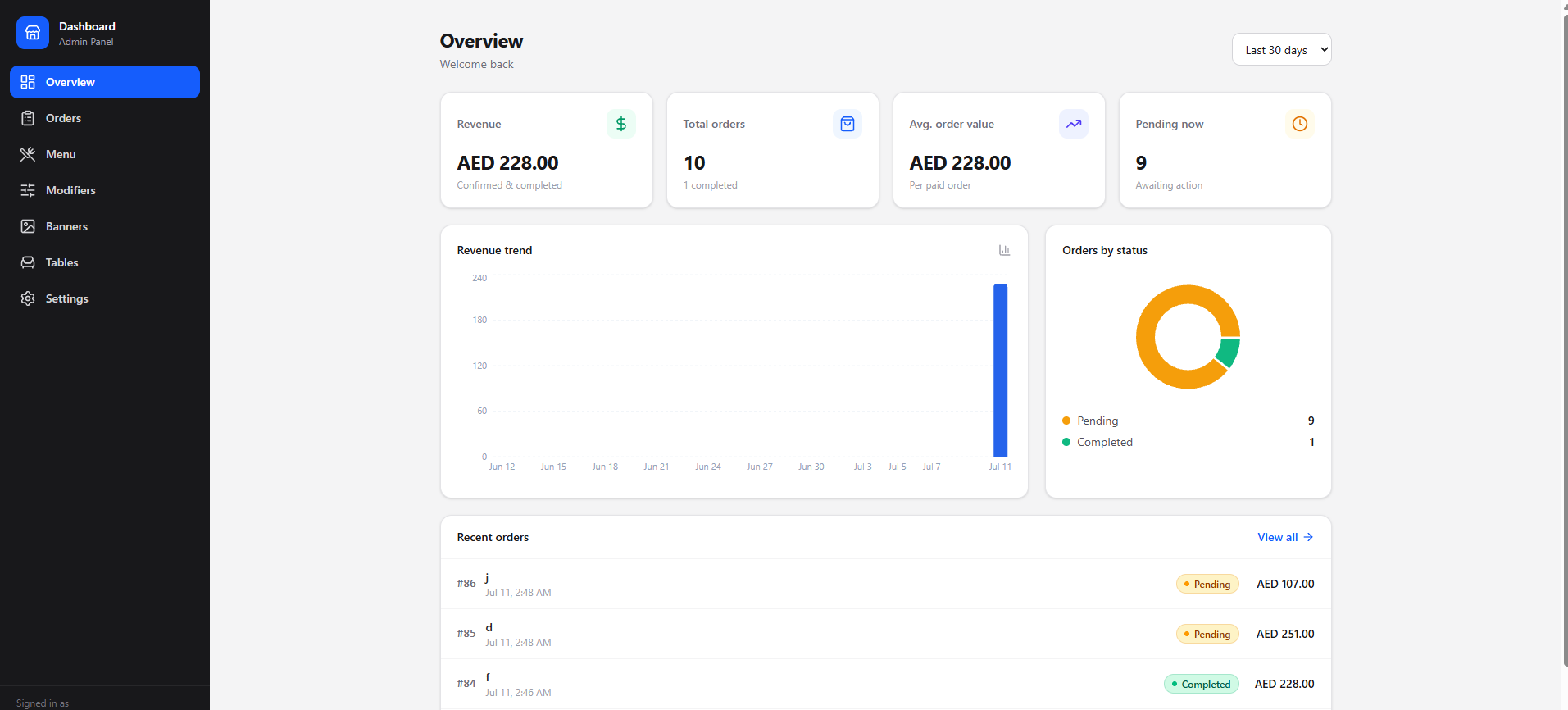The image size is (1568, 710).
Task: Click the Pending badge on order #86
Action: [1207, 584]
